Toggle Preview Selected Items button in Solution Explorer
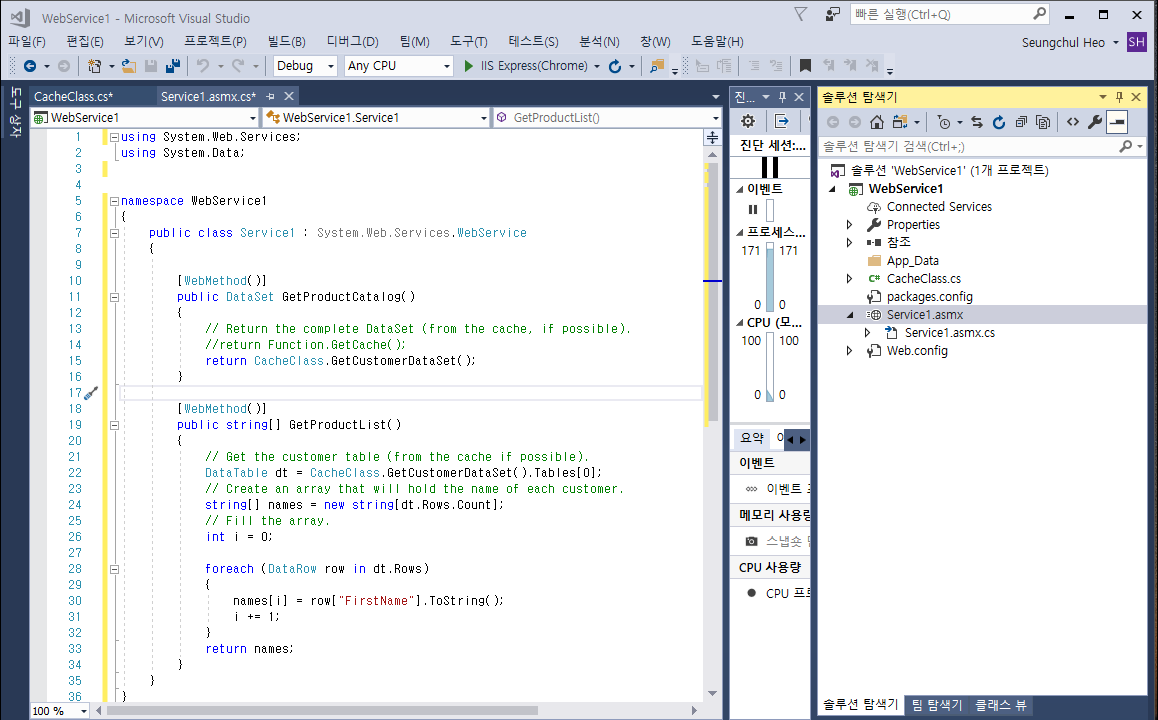The height and width of the screenshot is (720, 1158). [1116, 122]
